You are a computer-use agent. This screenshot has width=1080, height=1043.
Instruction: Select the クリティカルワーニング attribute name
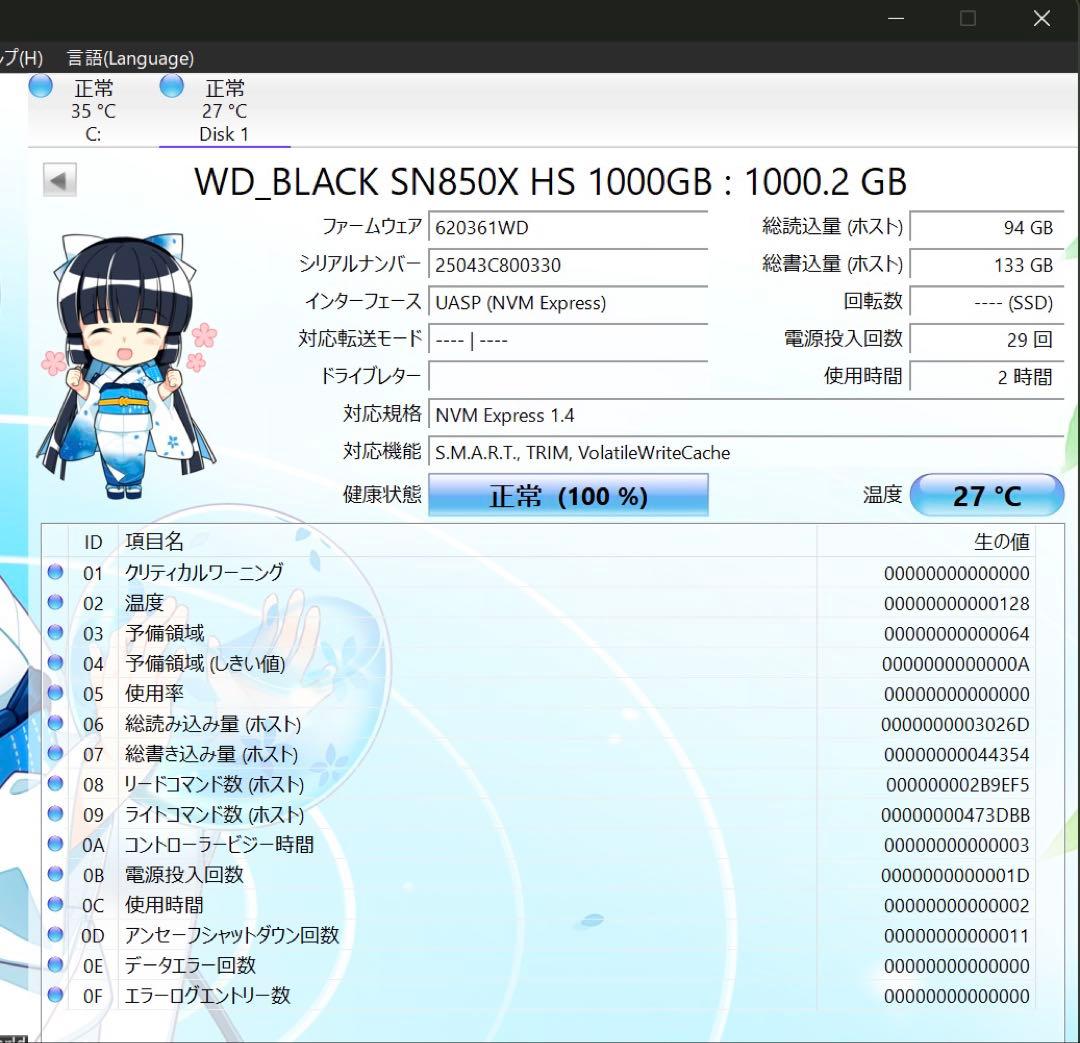(x=204, y=572)
